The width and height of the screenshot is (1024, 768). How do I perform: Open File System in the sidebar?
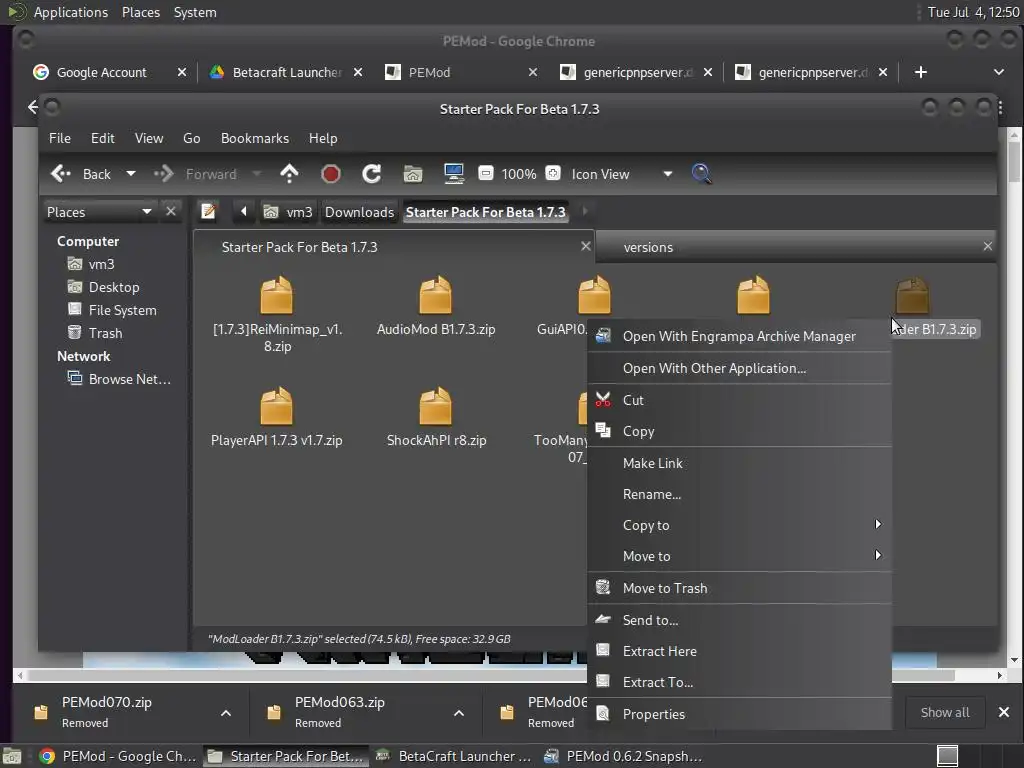coord(122,310)
